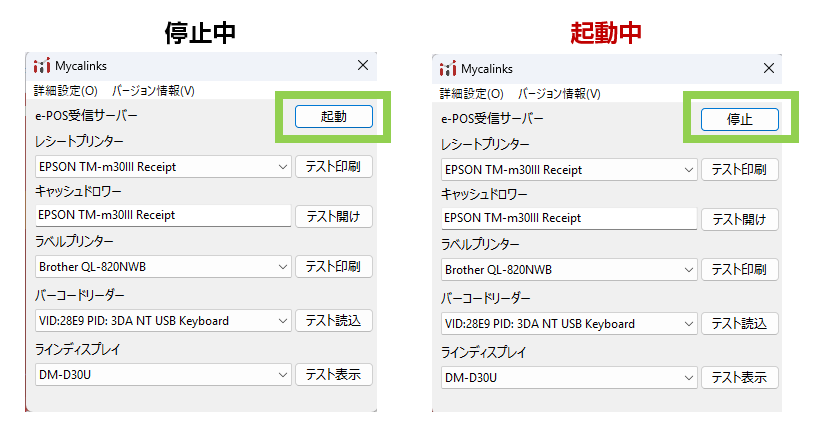Expand バーコードリーダー dropdown in 起動中 window
This screenshot has width=829, height=446.
click(x=687, y=324)
